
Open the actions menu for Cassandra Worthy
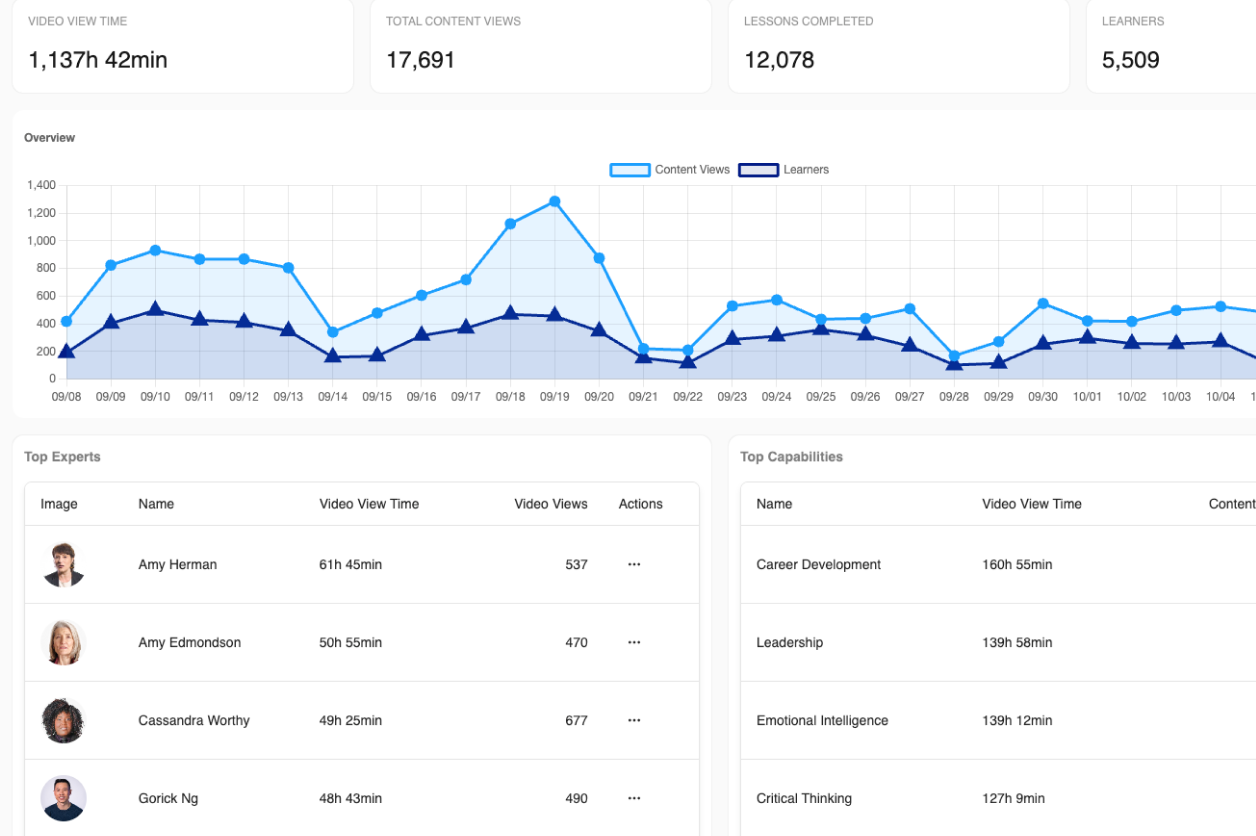coord(634,720)
